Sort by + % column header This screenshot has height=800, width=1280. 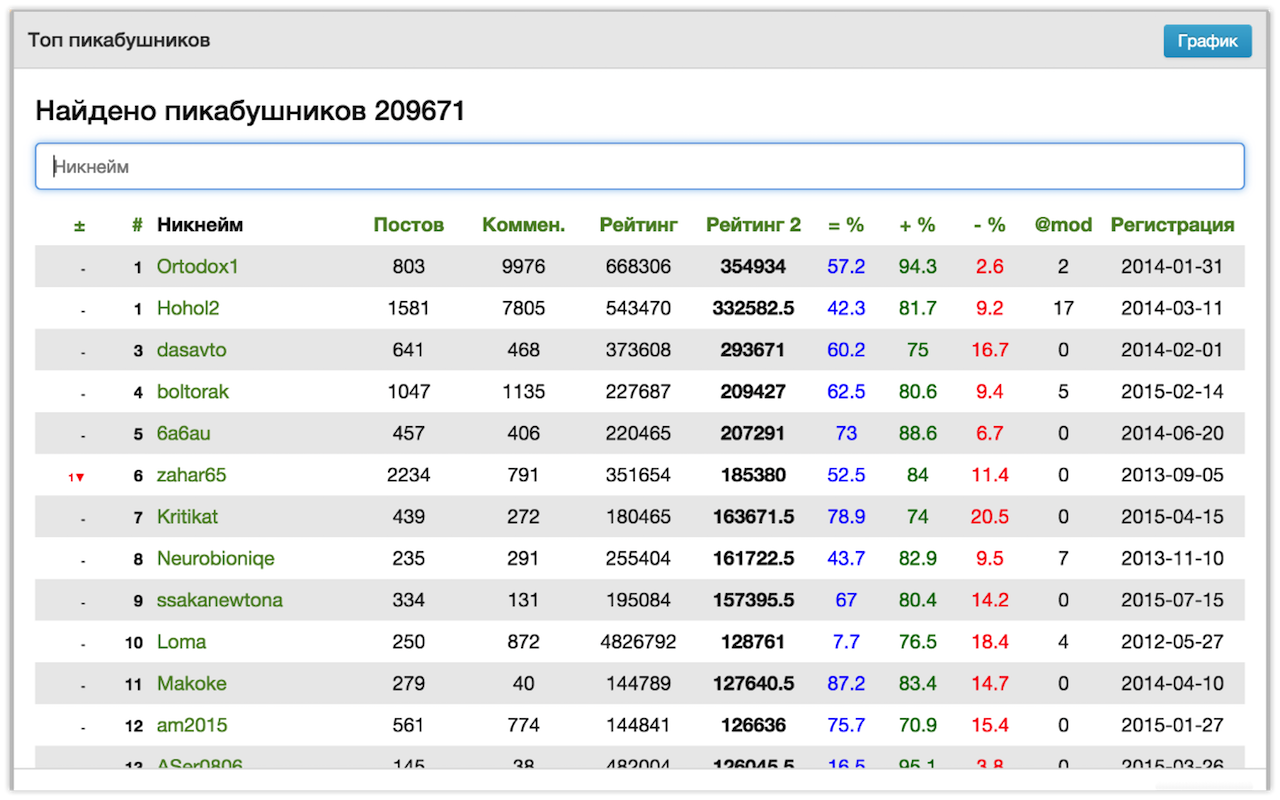(x=917, y=225)
